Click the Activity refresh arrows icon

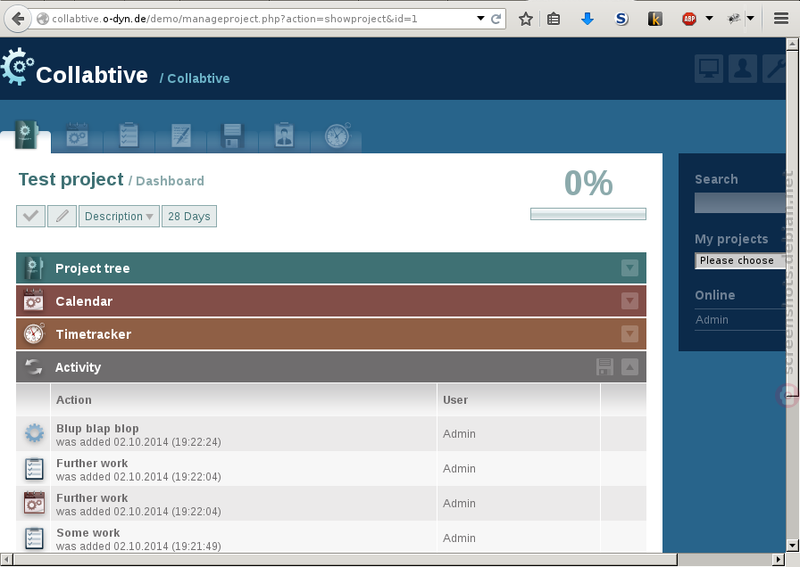[34, 367]
